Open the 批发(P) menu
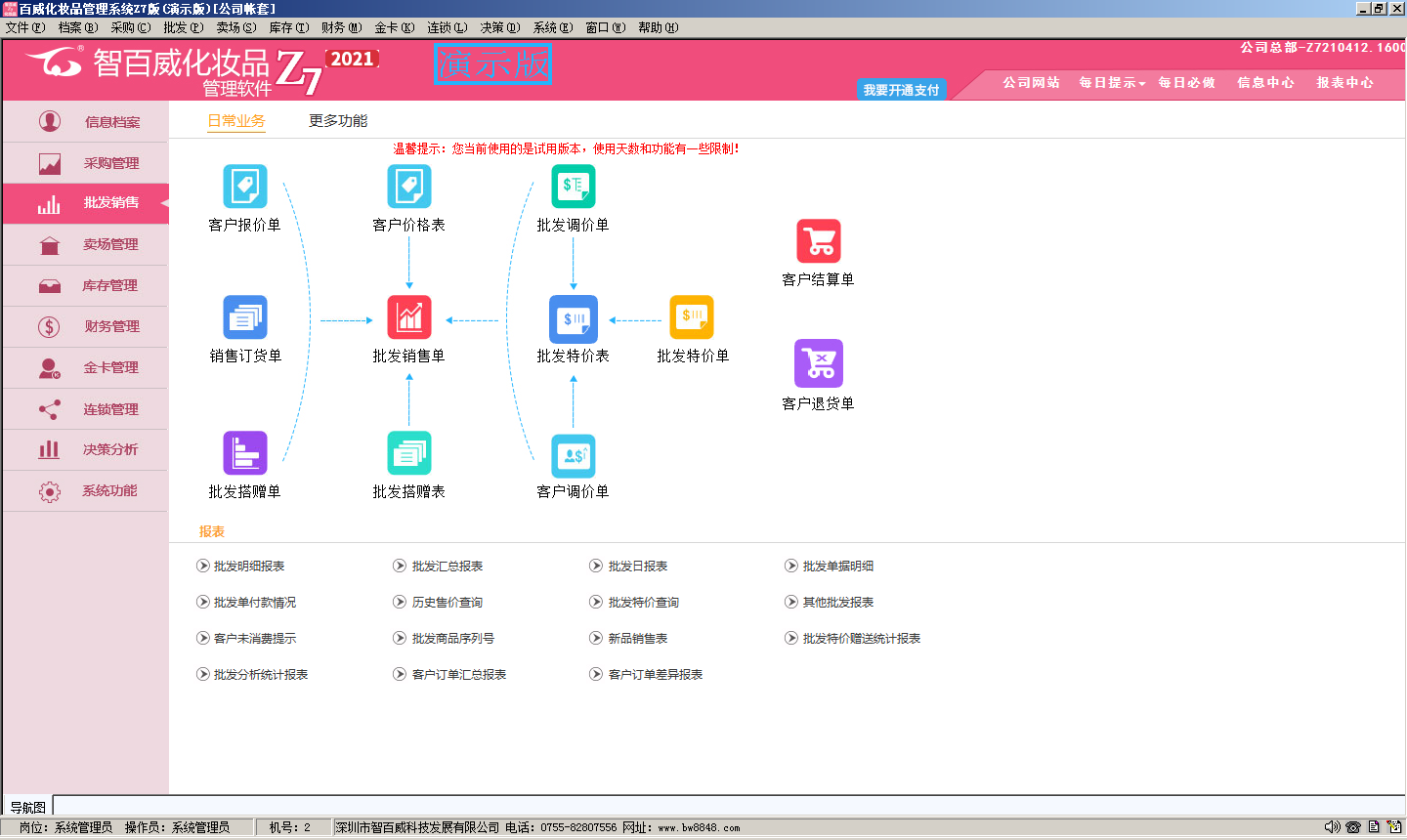Image resolution: width=1407 pixels, height=840 pixels. (x=184, y=27)
